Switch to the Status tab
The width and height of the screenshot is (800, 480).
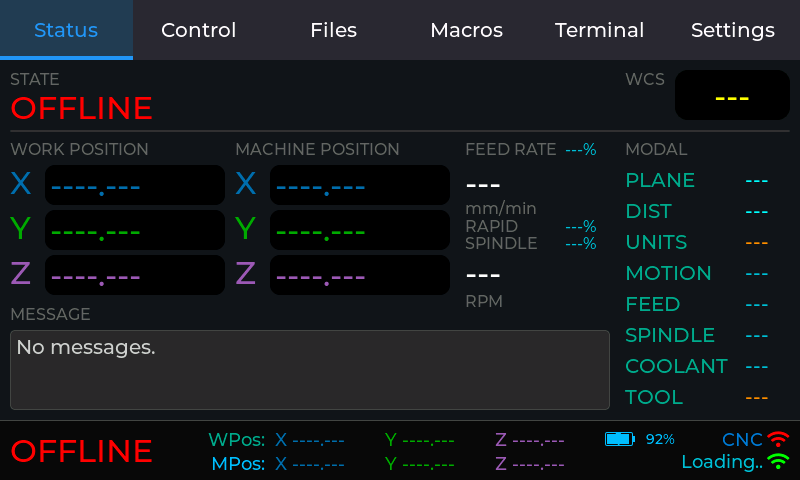tap(66, 30)
